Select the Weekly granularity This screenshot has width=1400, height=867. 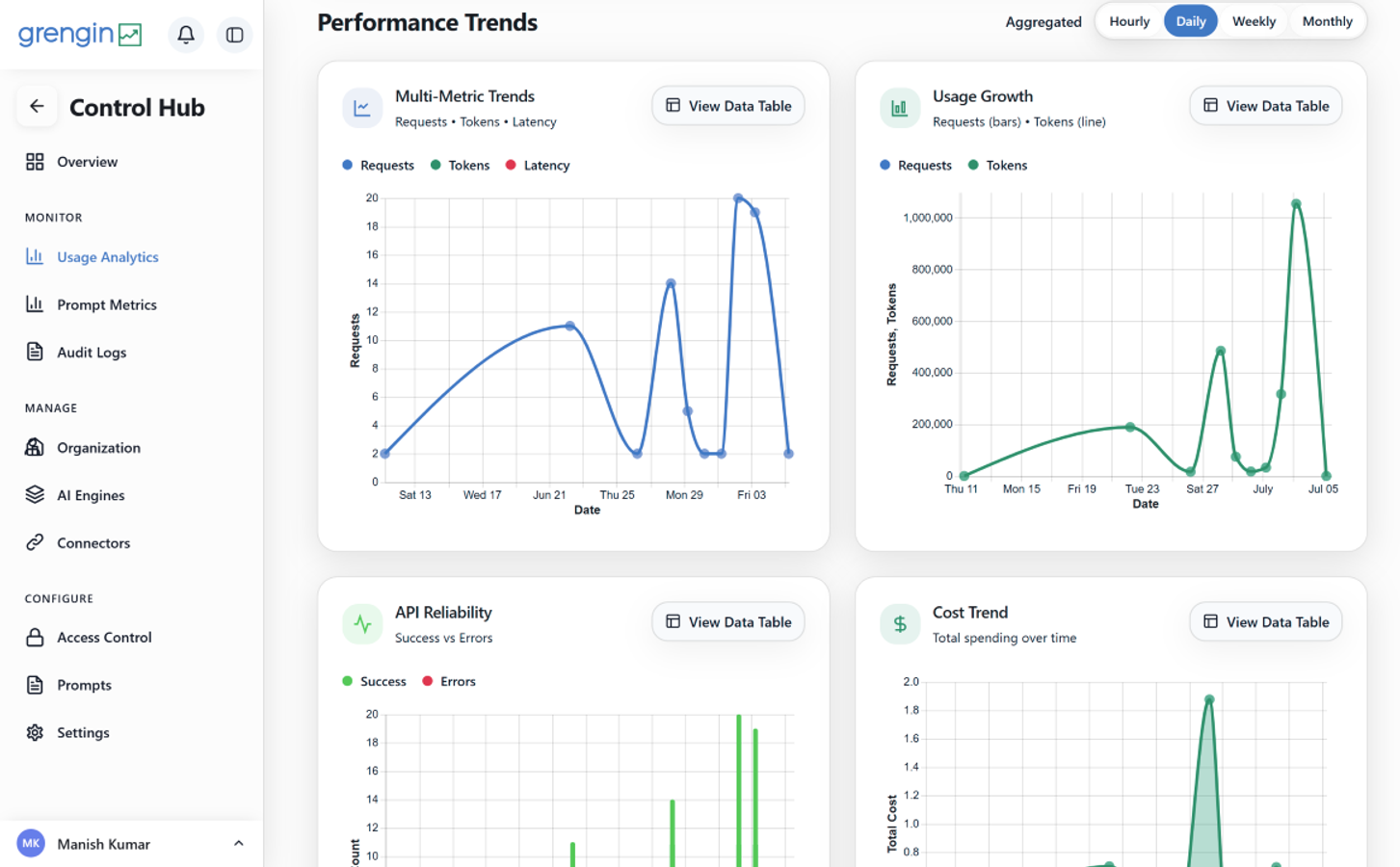point(1254,21)
